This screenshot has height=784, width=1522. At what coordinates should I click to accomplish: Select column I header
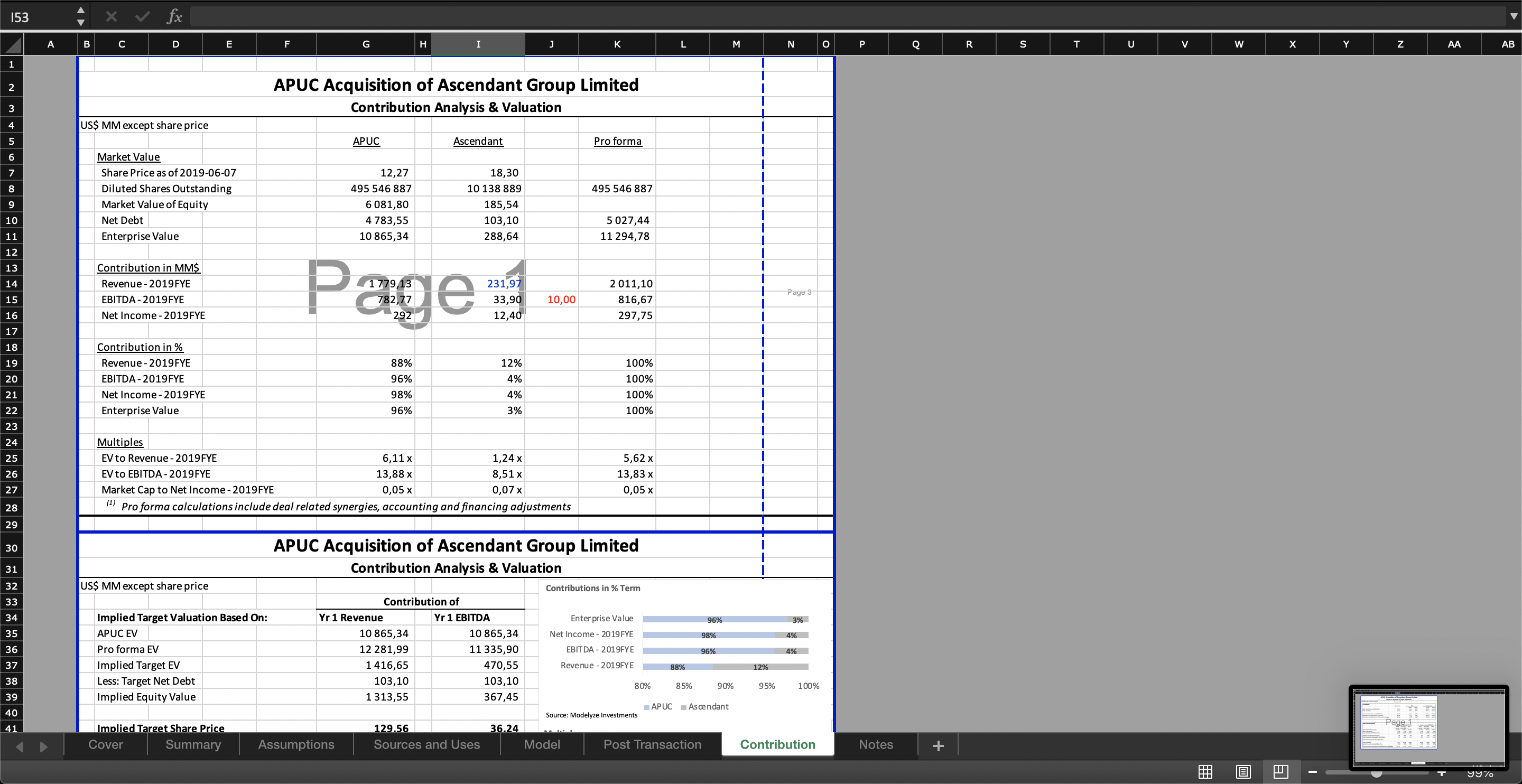478,44
